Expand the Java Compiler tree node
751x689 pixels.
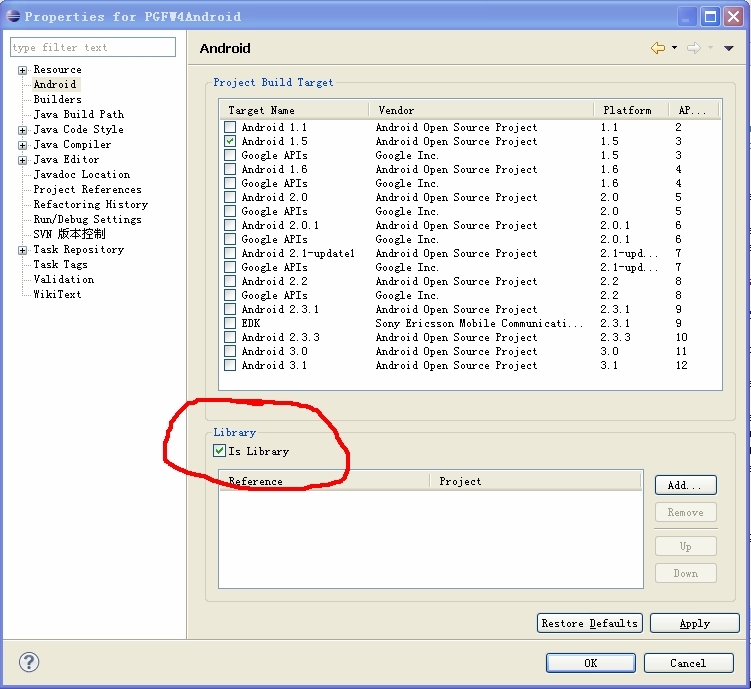tap(22, 145)
